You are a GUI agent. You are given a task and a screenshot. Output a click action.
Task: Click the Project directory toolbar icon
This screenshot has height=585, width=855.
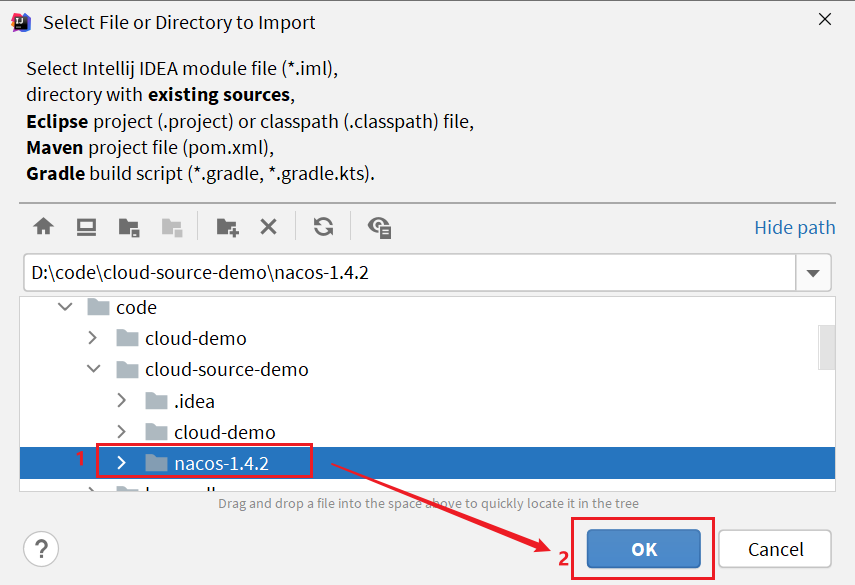pos(129,227)
